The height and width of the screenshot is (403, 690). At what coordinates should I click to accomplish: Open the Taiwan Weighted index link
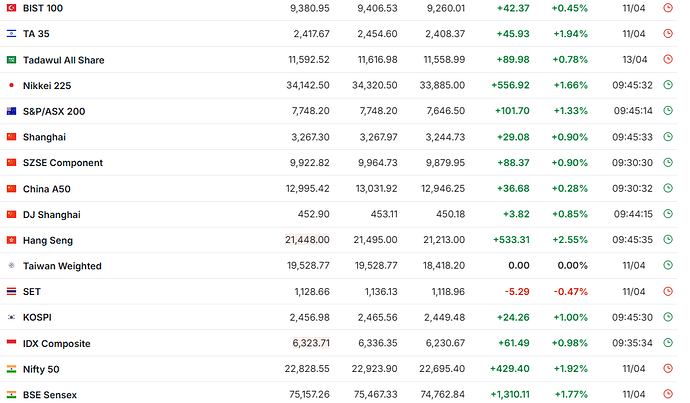(x=62, y=266)
